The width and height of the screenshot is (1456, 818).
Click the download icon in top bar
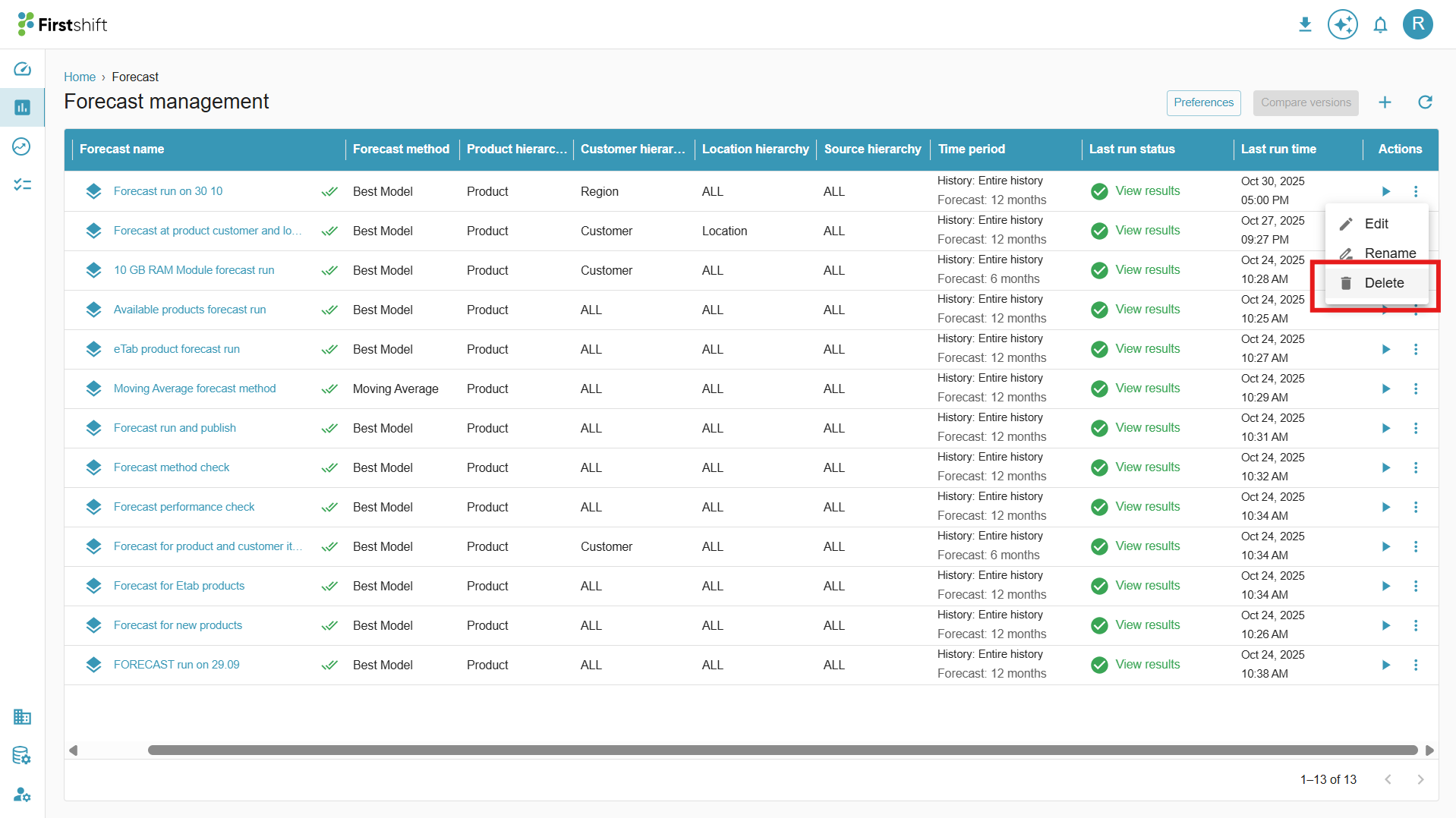(1305, 25)
